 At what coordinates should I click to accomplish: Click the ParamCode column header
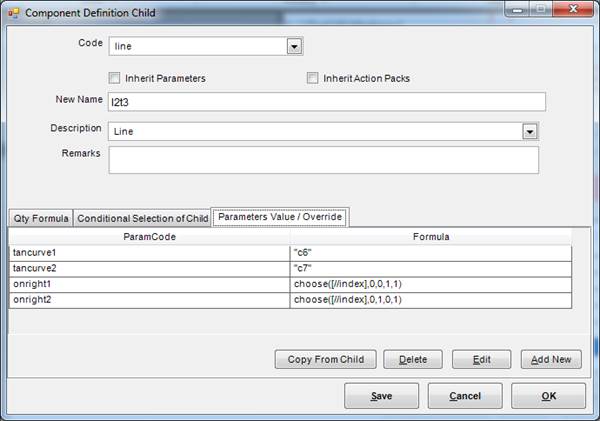(149, 238)
